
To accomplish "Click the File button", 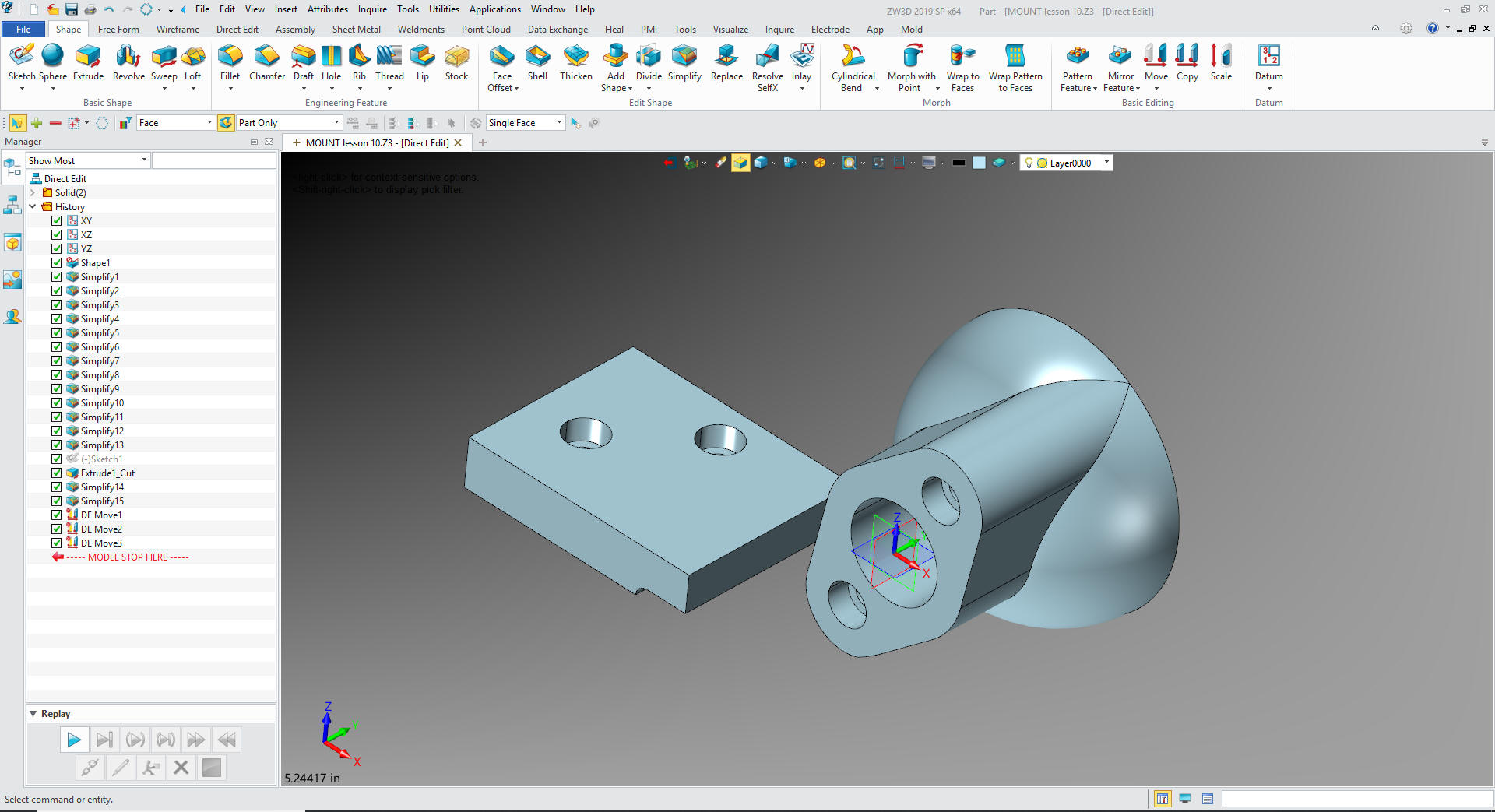I will 23,30.
